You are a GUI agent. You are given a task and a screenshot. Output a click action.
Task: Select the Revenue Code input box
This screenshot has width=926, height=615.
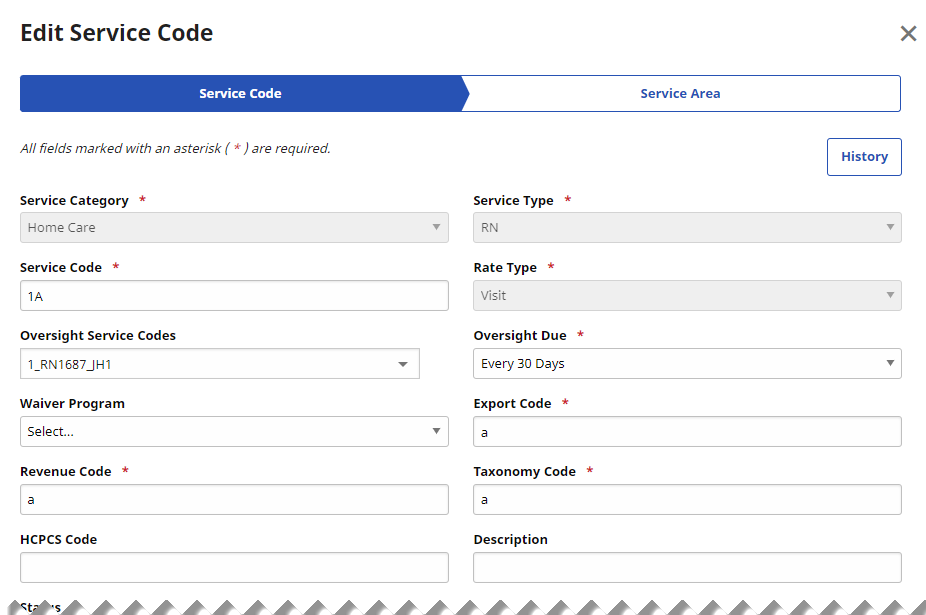tap(234, 499)
